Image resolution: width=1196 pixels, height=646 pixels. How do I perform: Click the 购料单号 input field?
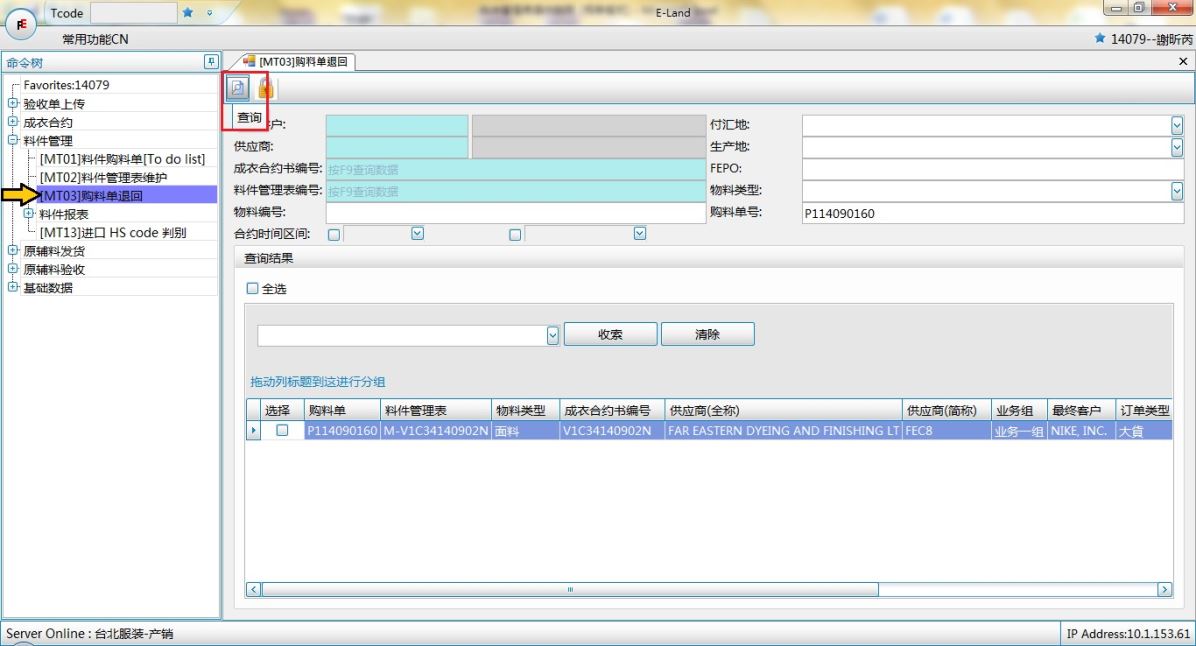[992, 213]
